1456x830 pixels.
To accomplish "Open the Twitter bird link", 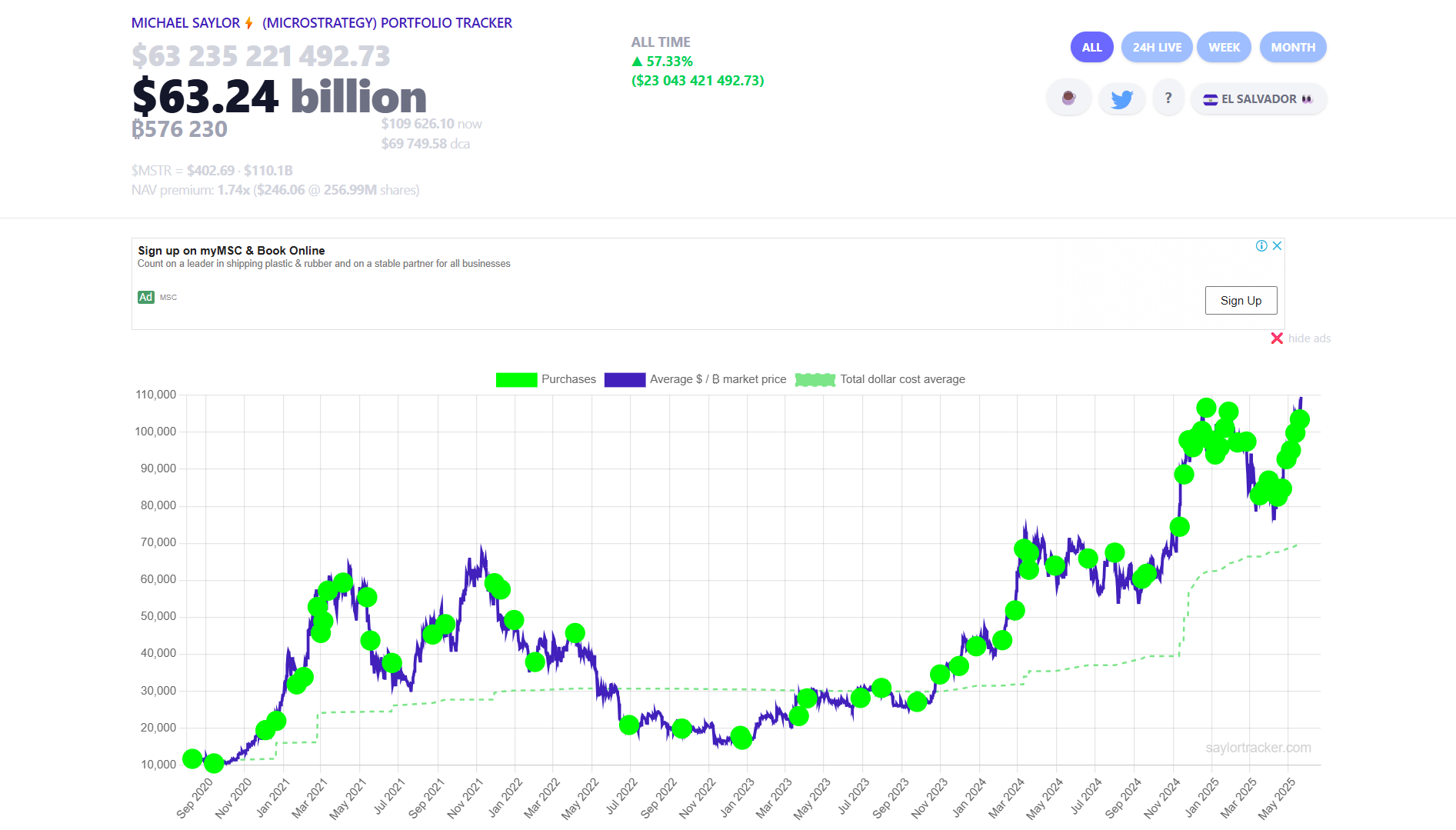I will coord(1121,98).
